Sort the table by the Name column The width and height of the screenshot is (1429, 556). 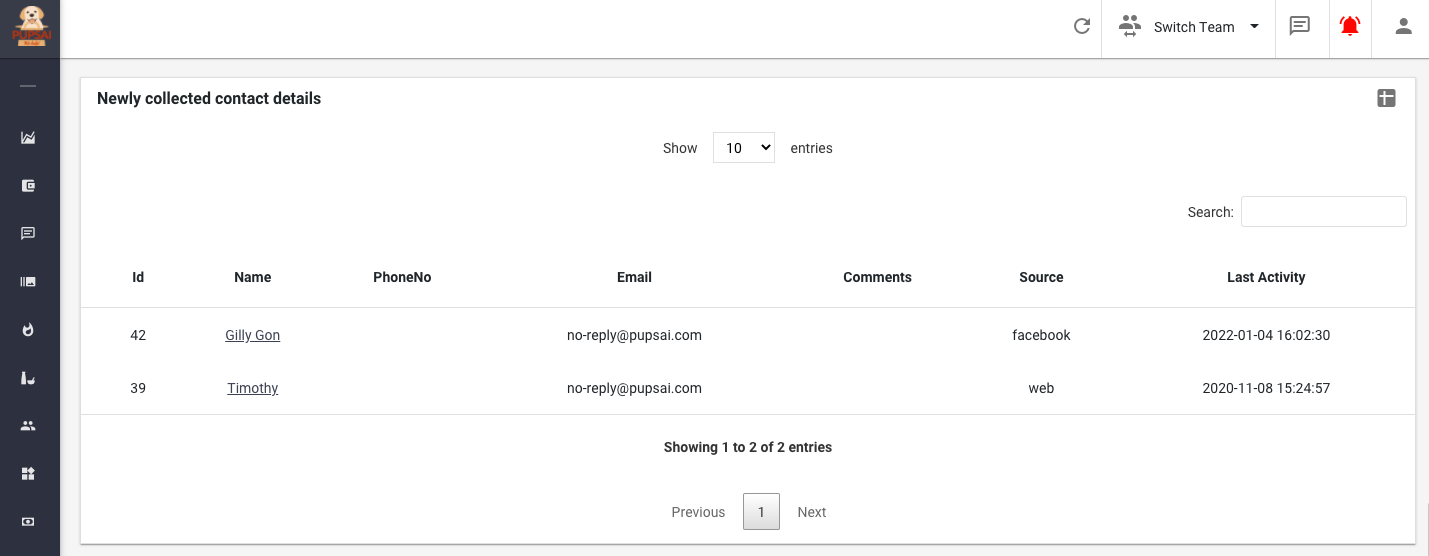coord(252,277)
